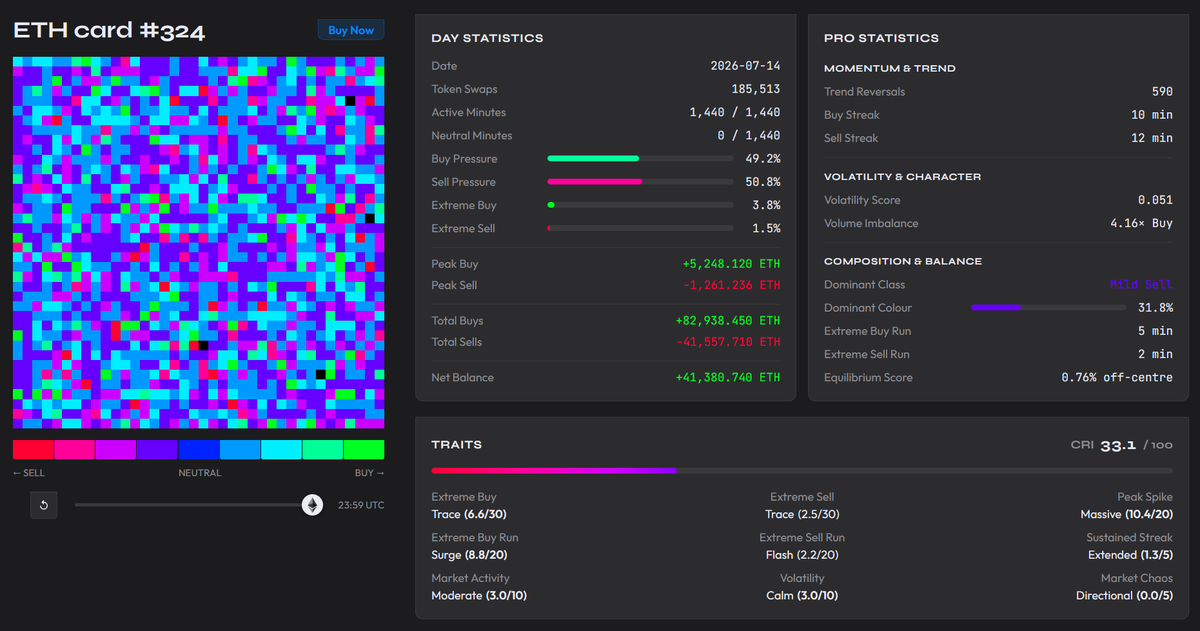Click the Market Chaos trait Directional (0.0/5)
This screenshot has width=1200, height=631.
[1125, 596]
